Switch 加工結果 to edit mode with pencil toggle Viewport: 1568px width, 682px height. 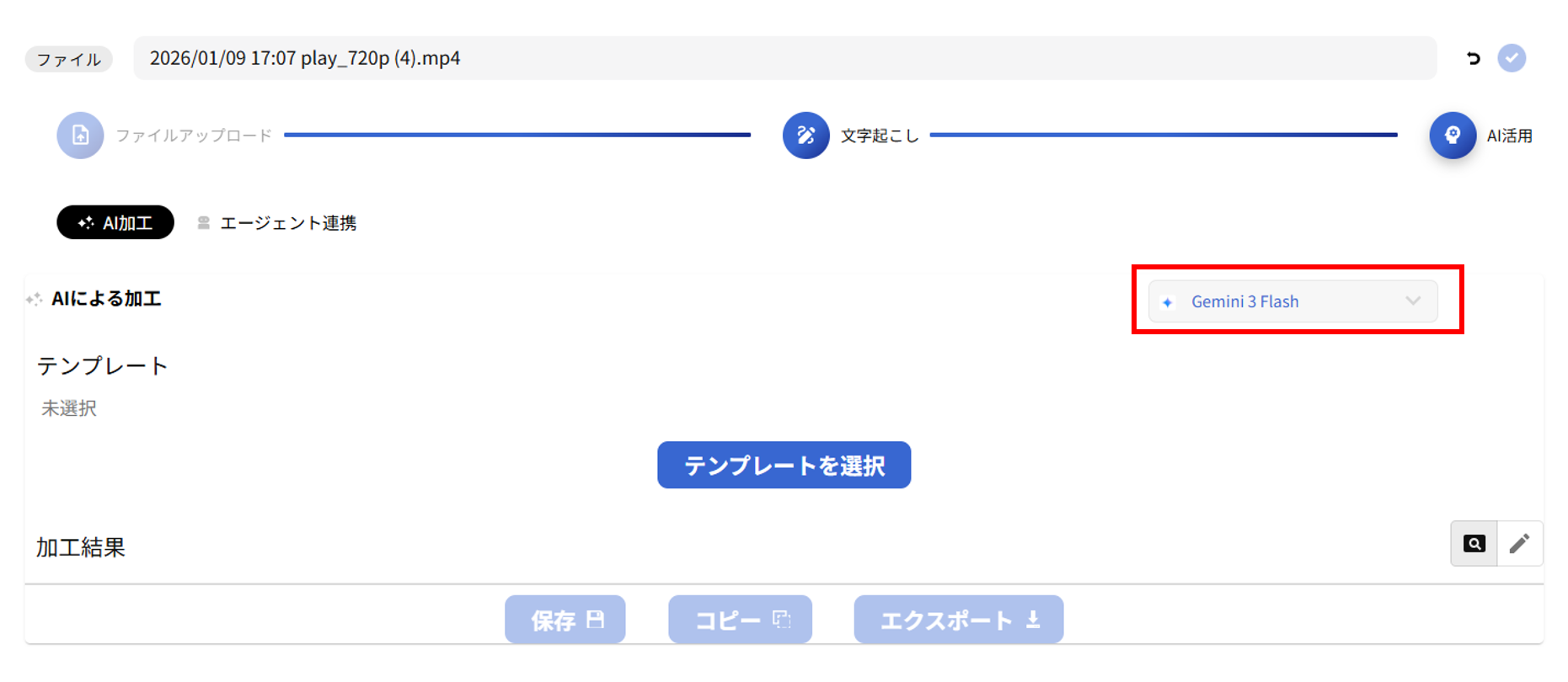tap(1520, 543)
